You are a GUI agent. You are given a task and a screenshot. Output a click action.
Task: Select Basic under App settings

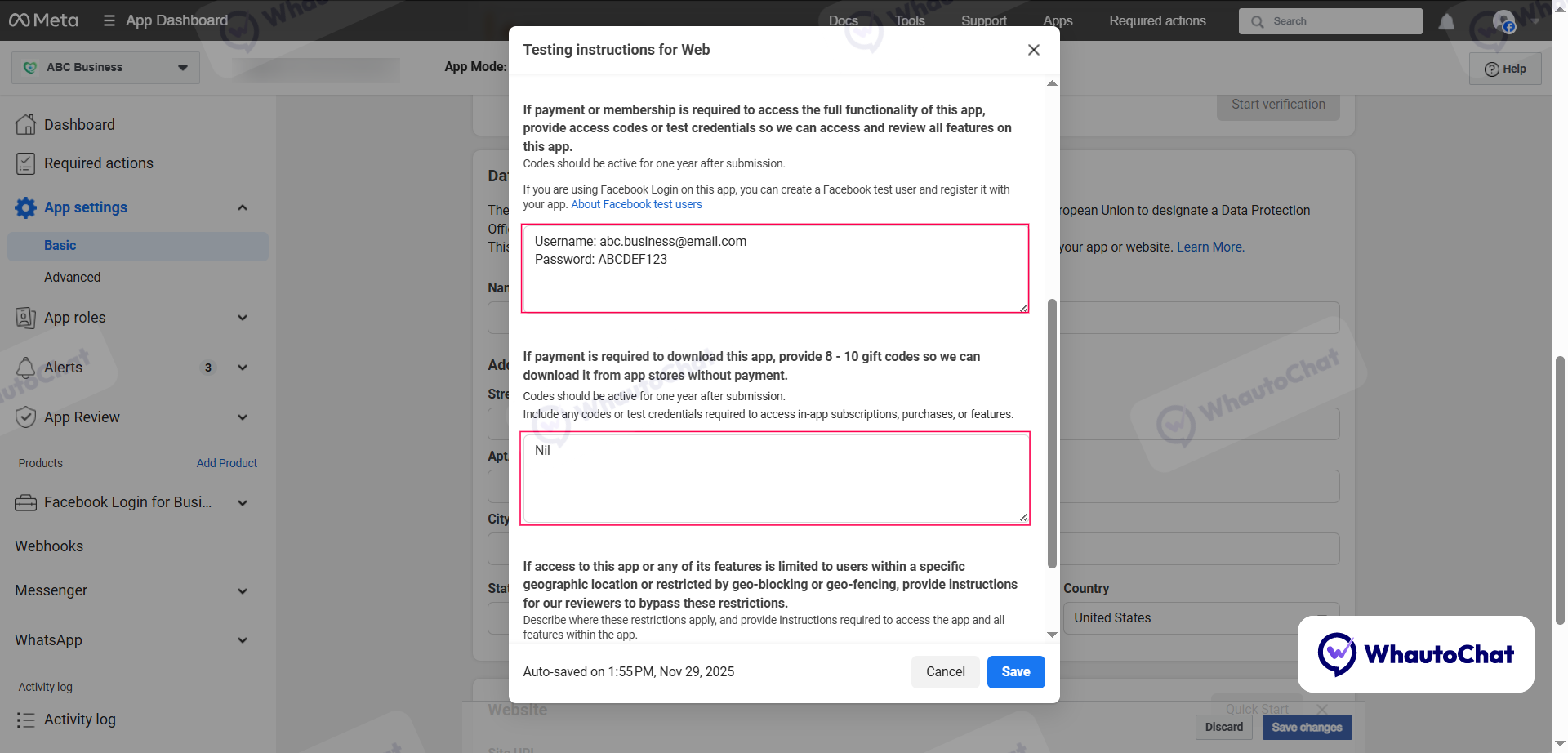click(x=138, y=246)
